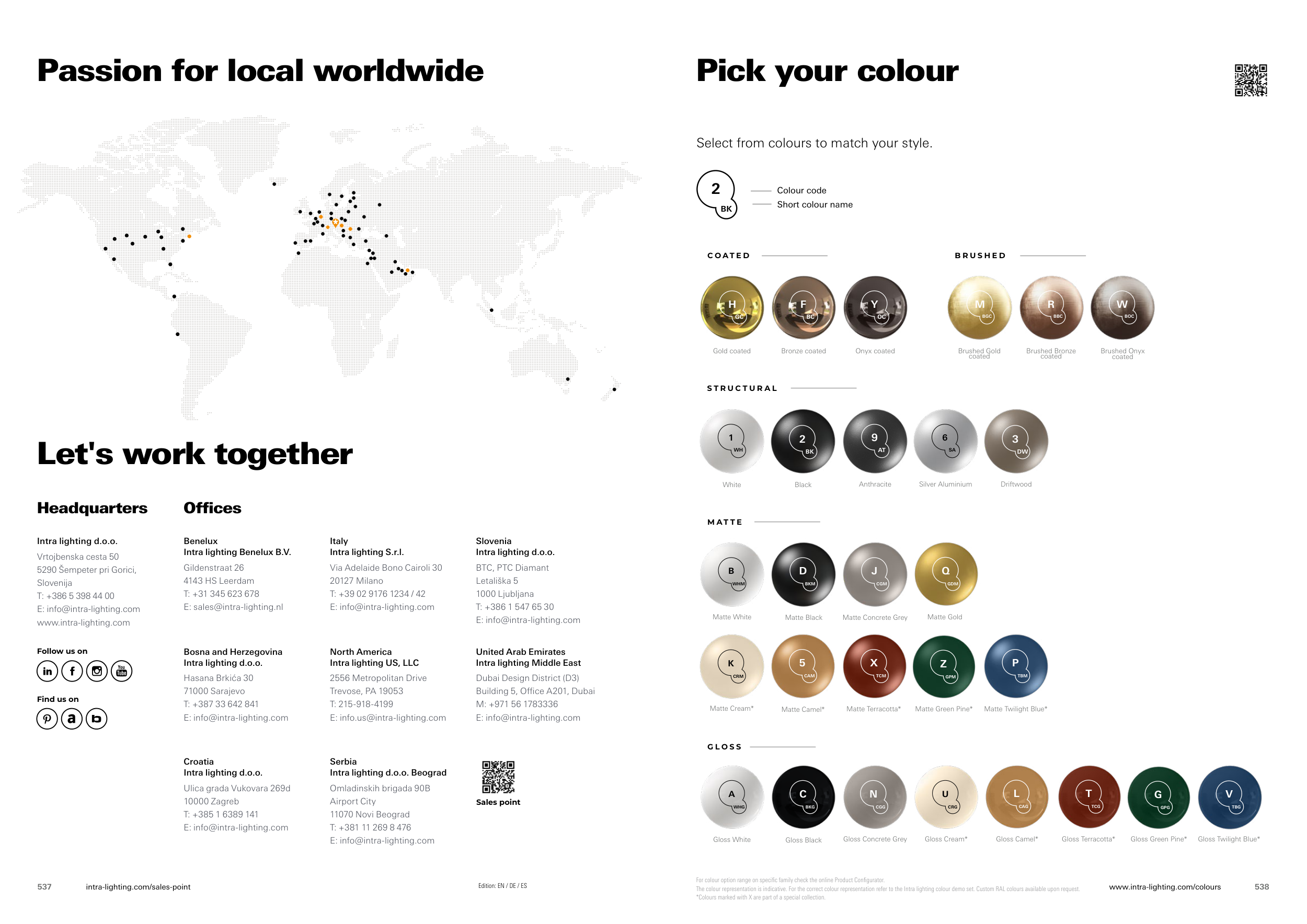The image size is (1307, 924).
Task: Click the 'b' icon under Find us on
Action: (96, 719)
